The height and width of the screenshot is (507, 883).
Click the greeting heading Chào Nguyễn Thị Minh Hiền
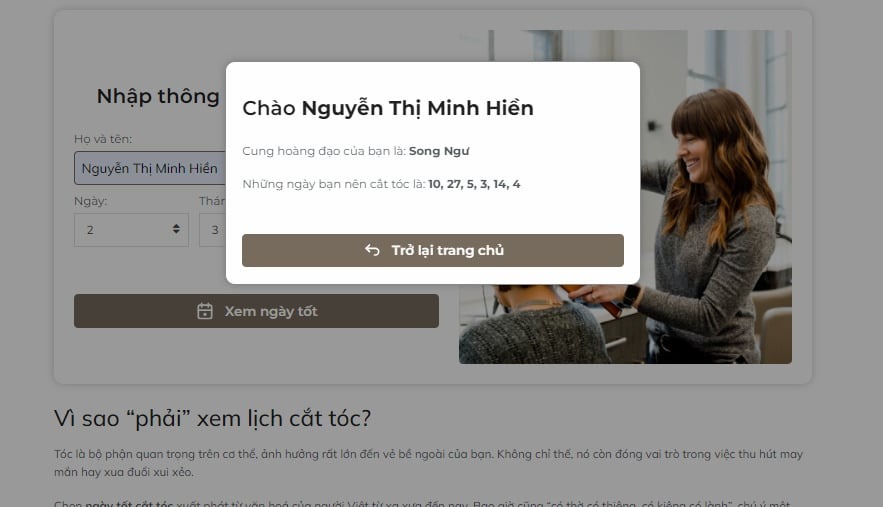(x=387, y=108)
